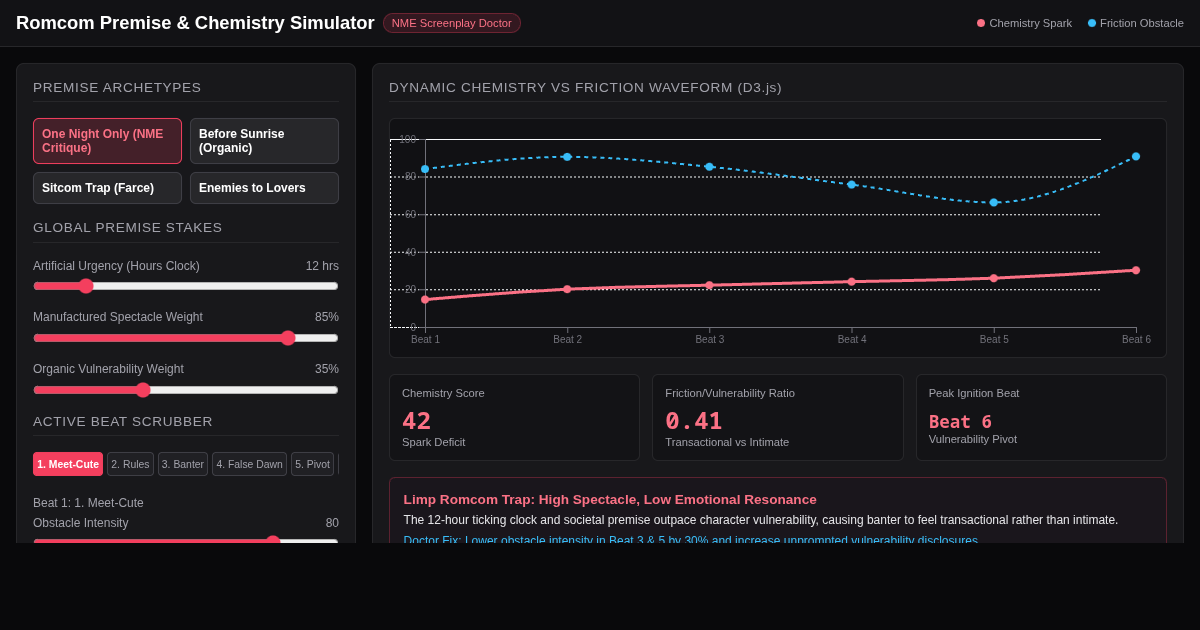
Task: Click the Friction data point at Beat 5
Action: tap(994, 203)
